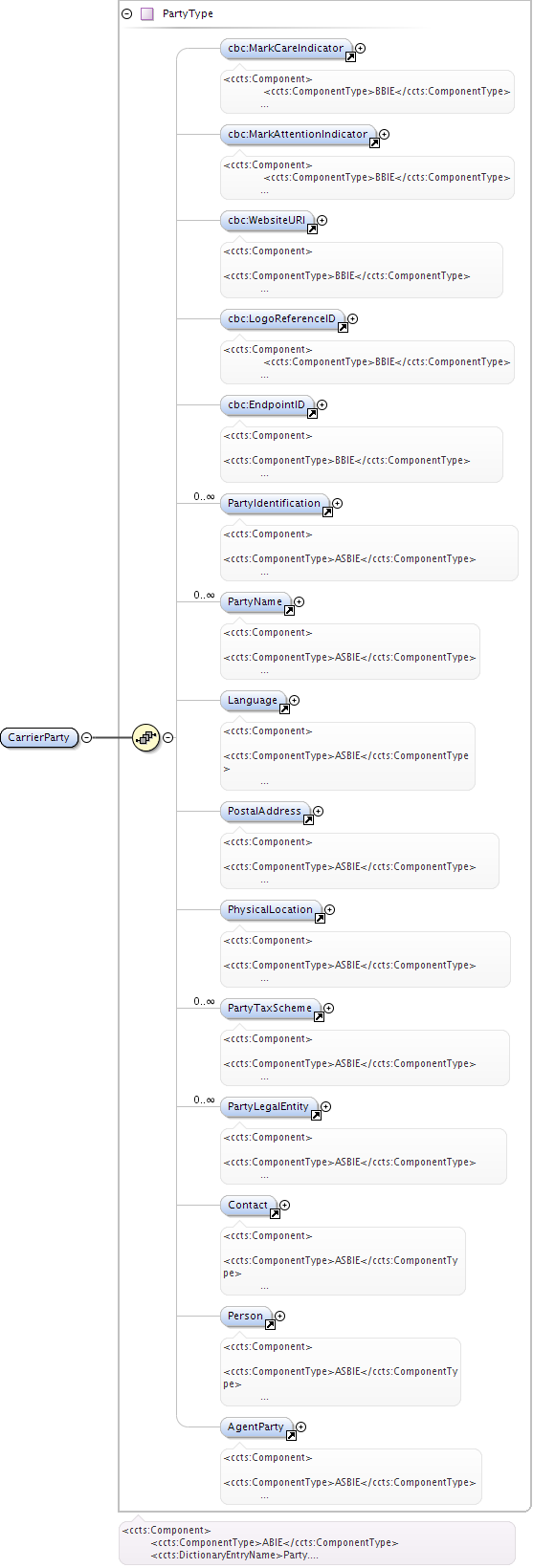Collapse the CarrierParty element node
Image resolution: width=533 pixels, height=1568 pixels.
87,737
